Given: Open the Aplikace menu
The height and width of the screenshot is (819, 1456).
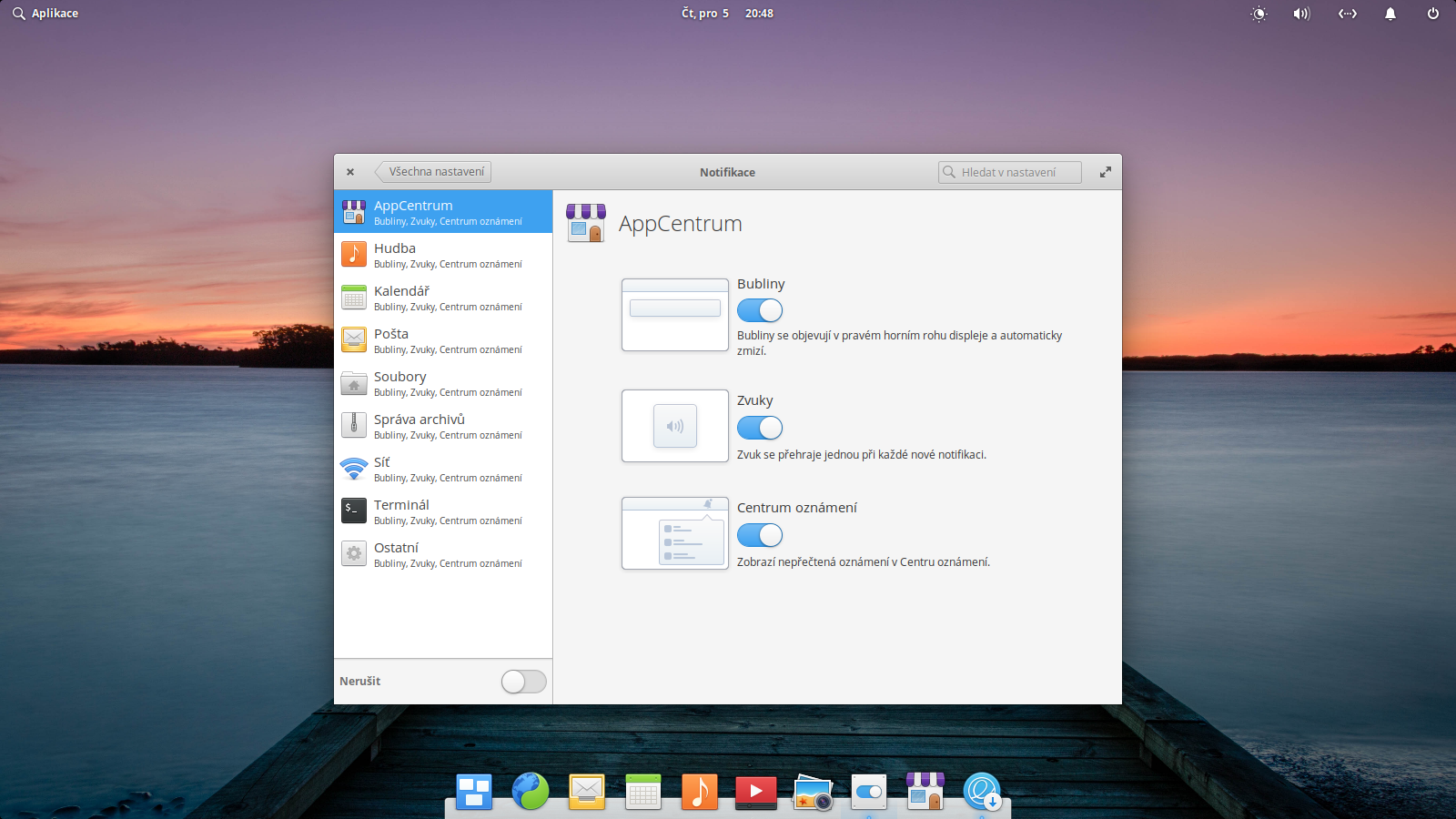Looking at the screenshot, I should tap(45, 13).
